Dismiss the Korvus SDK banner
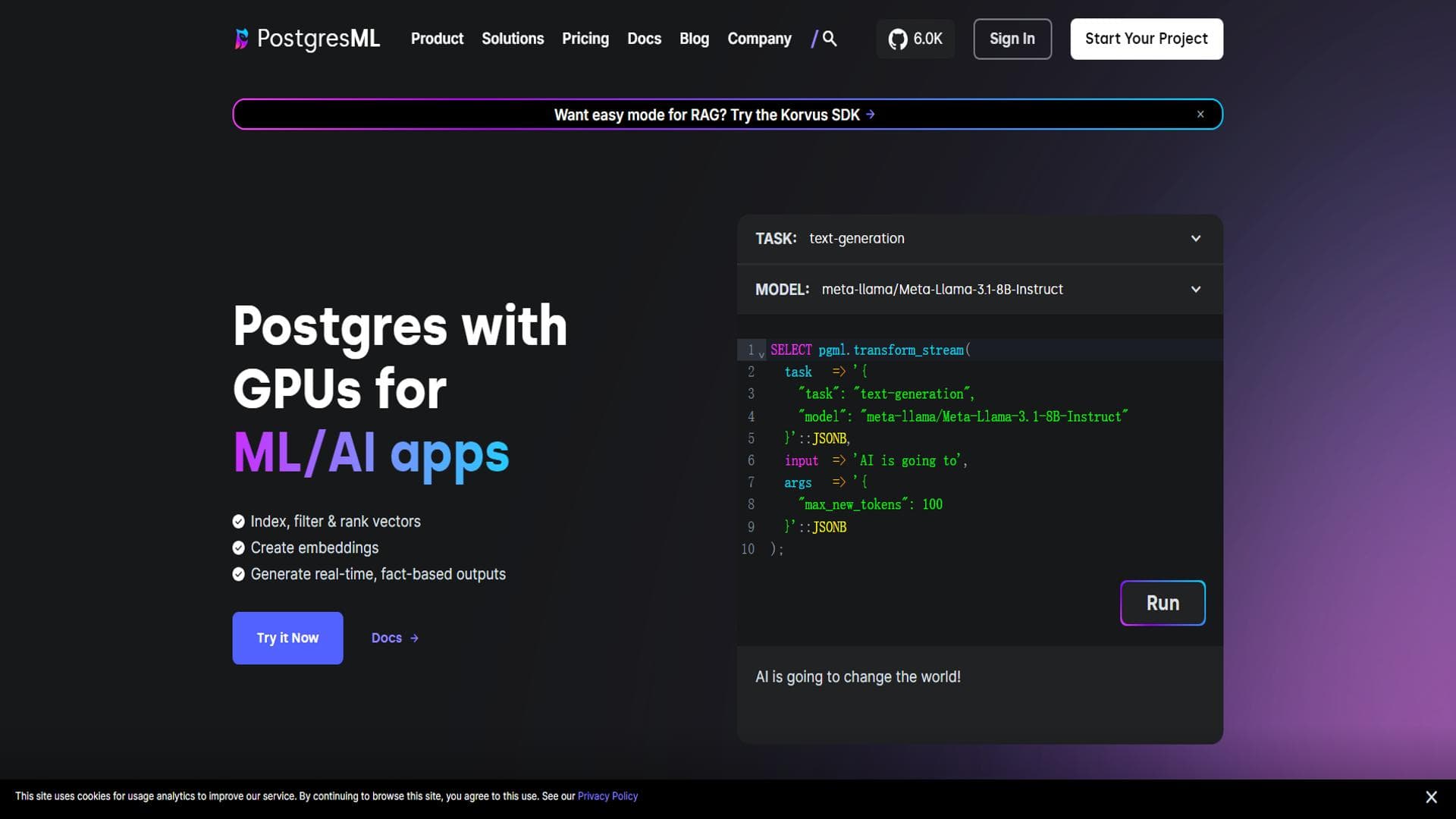1456x819 pixels. click(1200, 115)
